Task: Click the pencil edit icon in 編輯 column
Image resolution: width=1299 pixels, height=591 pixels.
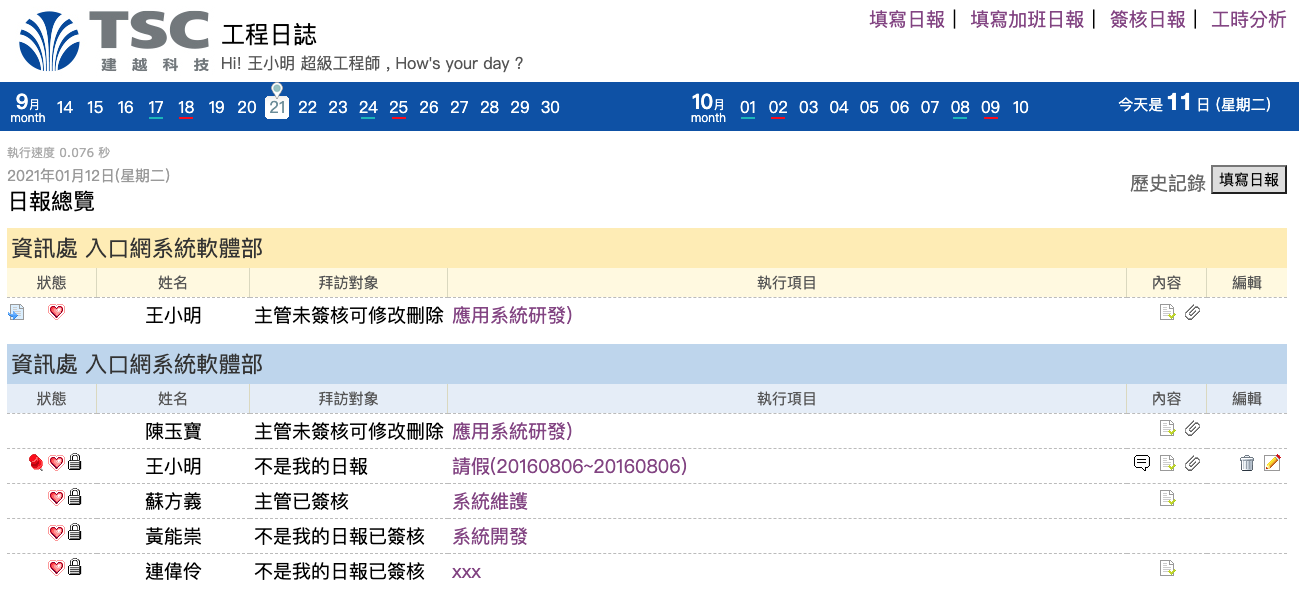Action: point(1272,463)
